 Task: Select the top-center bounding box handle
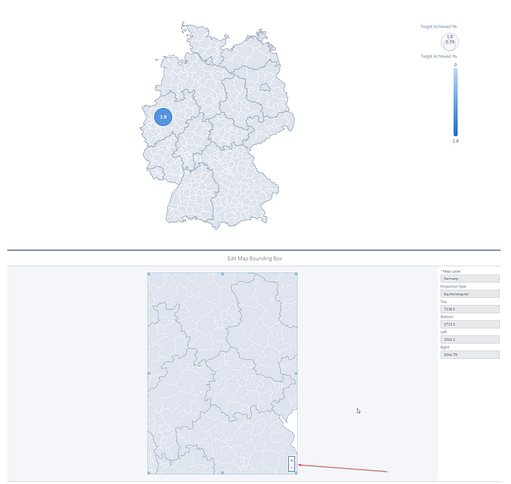point(222,274)
